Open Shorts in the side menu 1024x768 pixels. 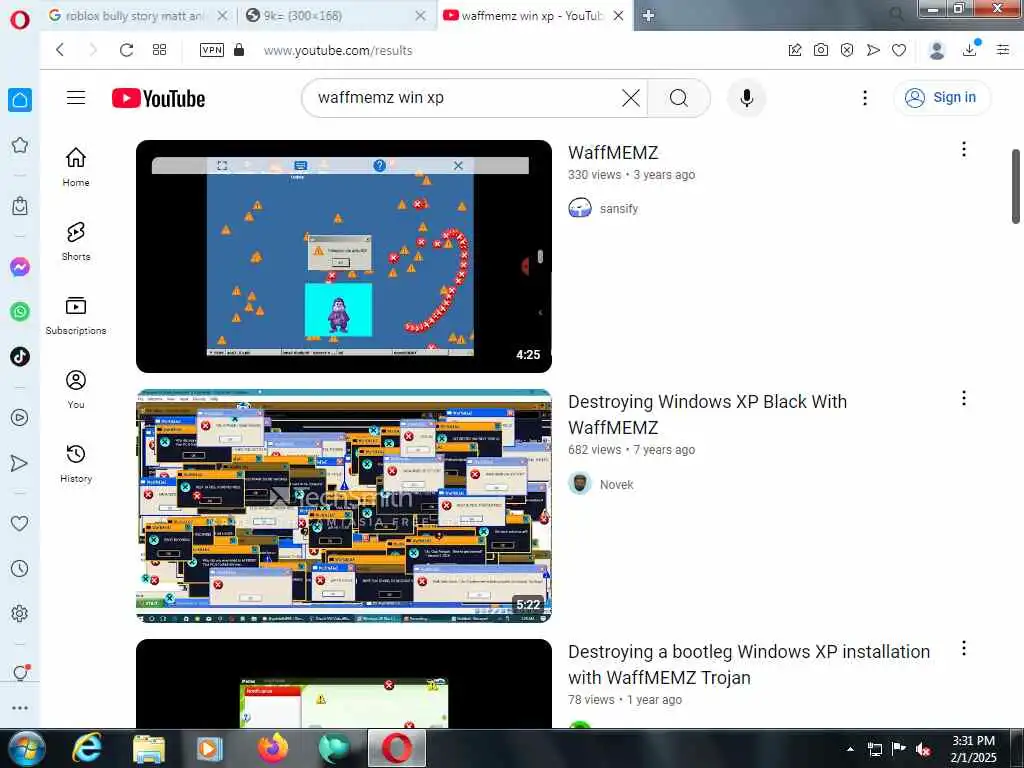pos(76,241)
